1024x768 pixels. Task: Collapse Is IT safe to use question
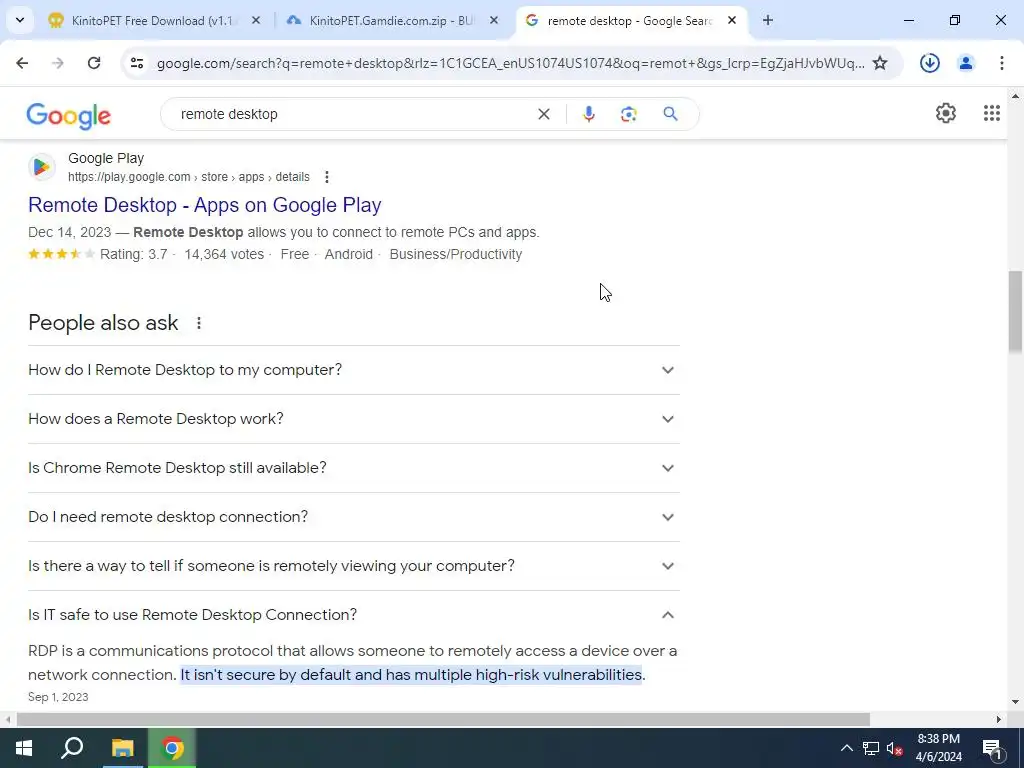coord(353,615)
